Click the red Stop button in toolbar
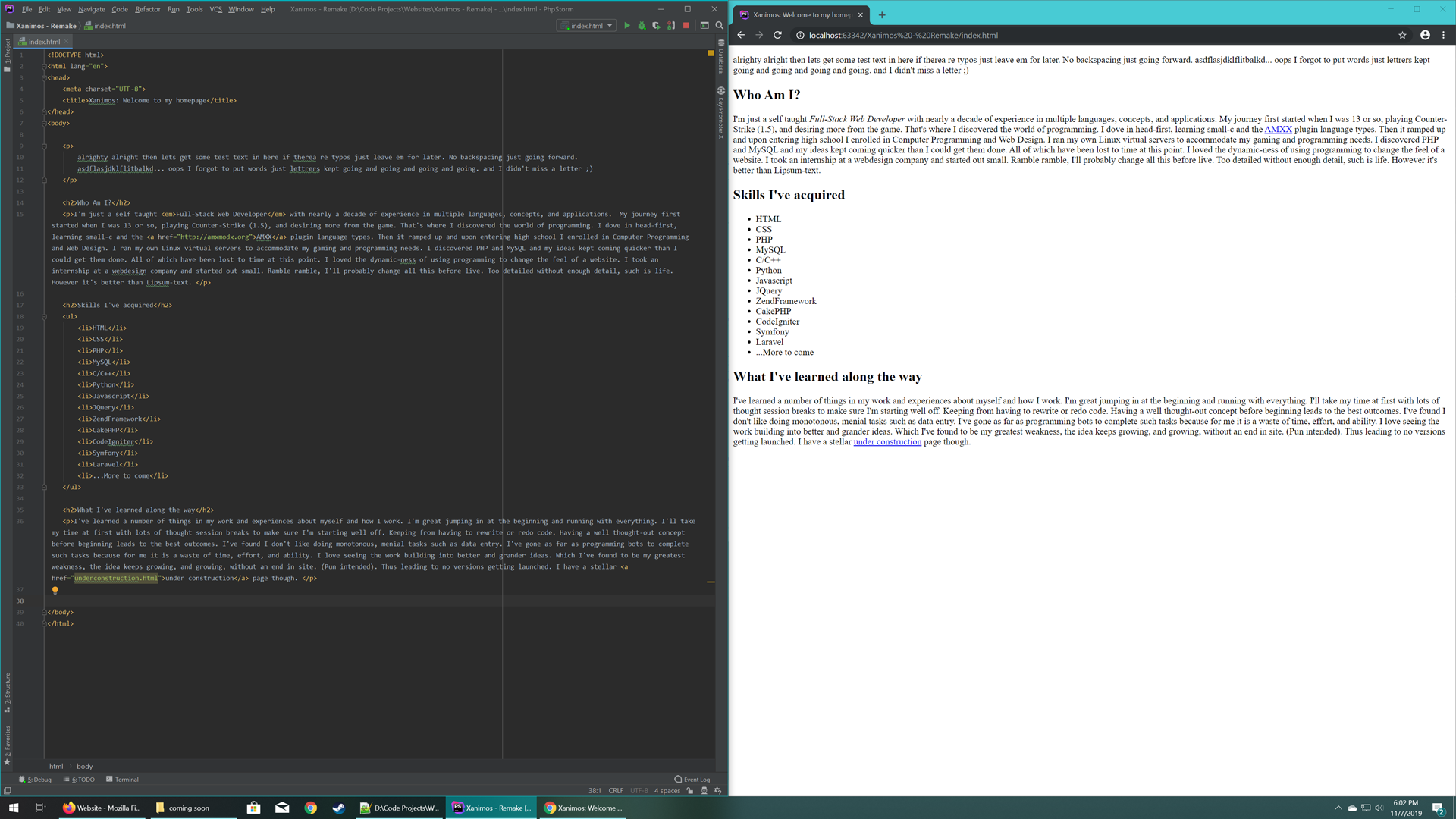Screen dimensions: 1456x819 (x=686, y=26)
